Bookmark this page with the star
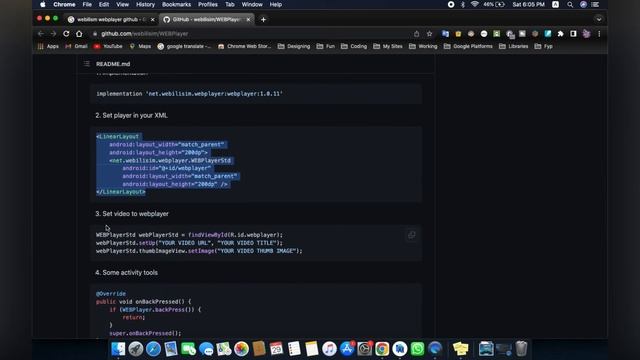 point(429,34)
